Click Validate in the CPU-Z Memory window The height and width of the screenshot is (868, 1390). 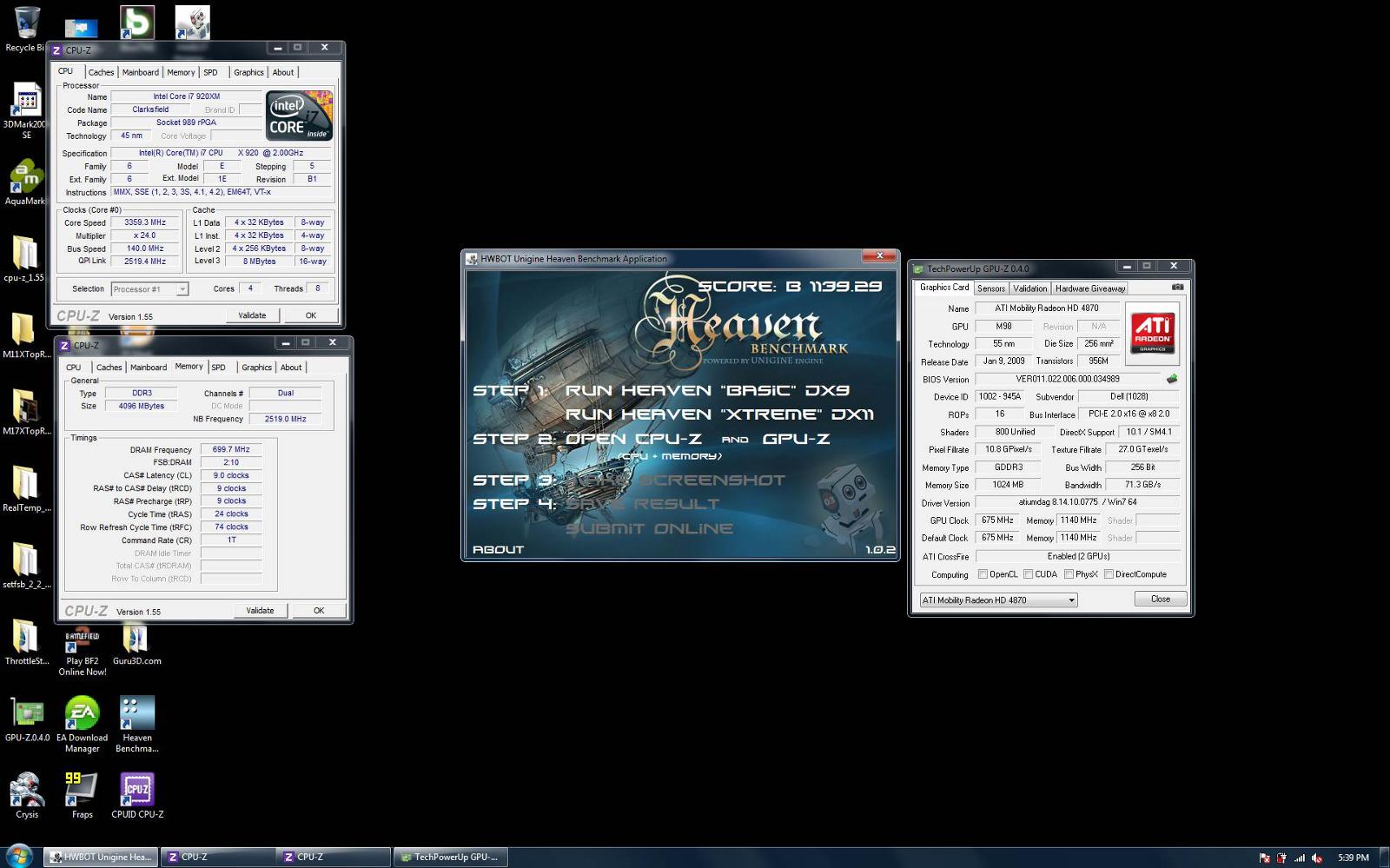(x=261, y=611)
